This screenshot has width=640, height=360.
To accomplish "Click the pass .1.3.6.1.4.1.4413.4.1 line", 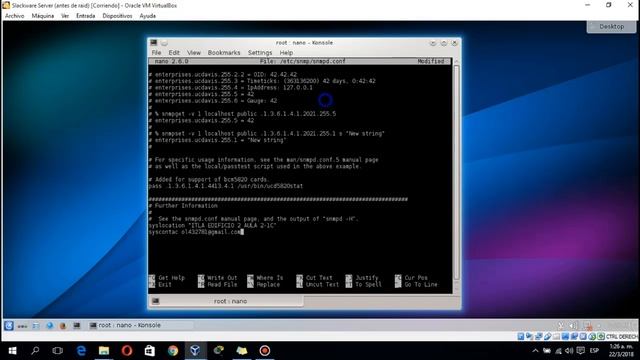I will pyautogui.click(x=226, y=186).
